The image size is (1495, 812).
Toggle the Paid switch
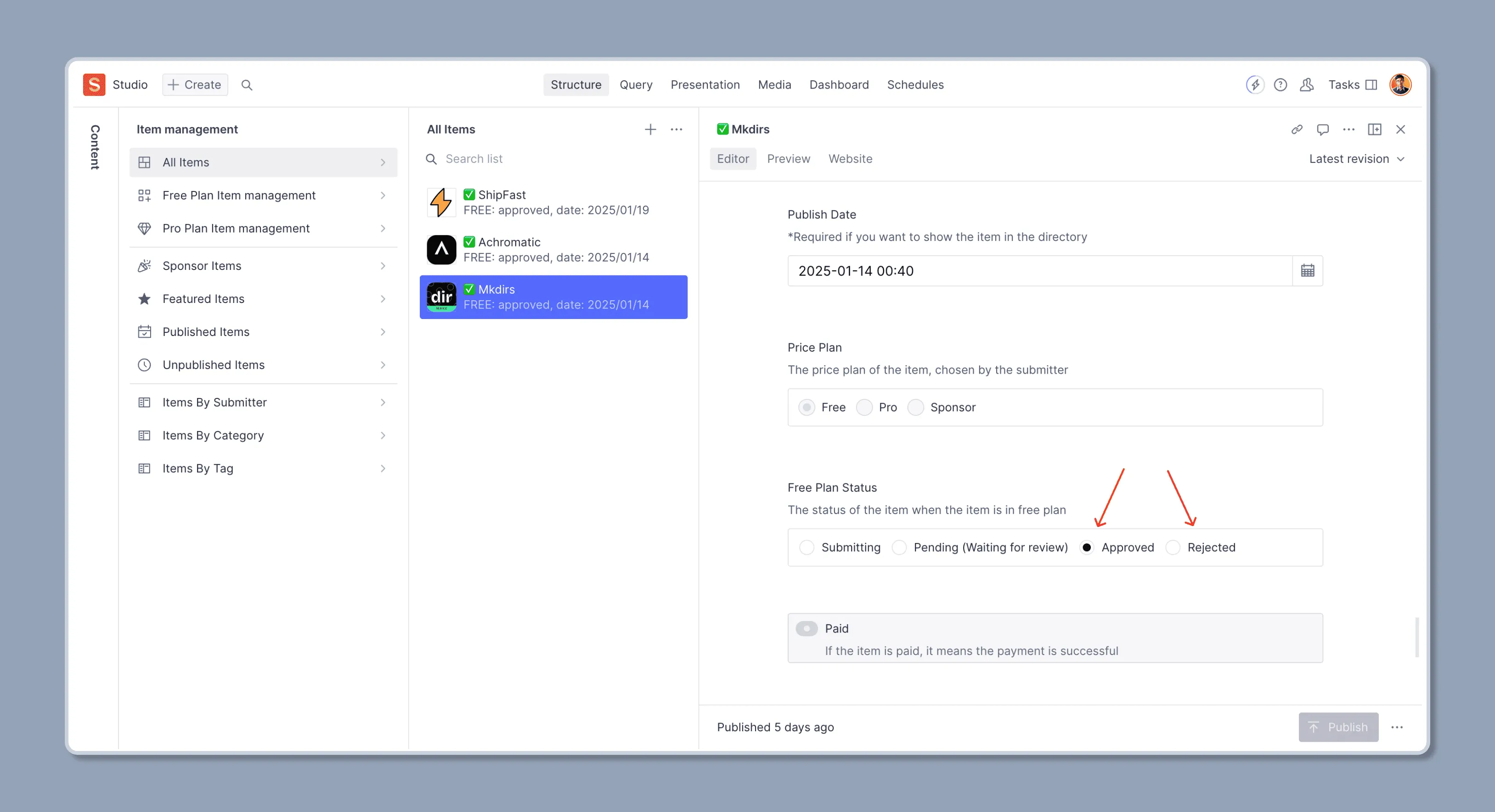[806, 629]
